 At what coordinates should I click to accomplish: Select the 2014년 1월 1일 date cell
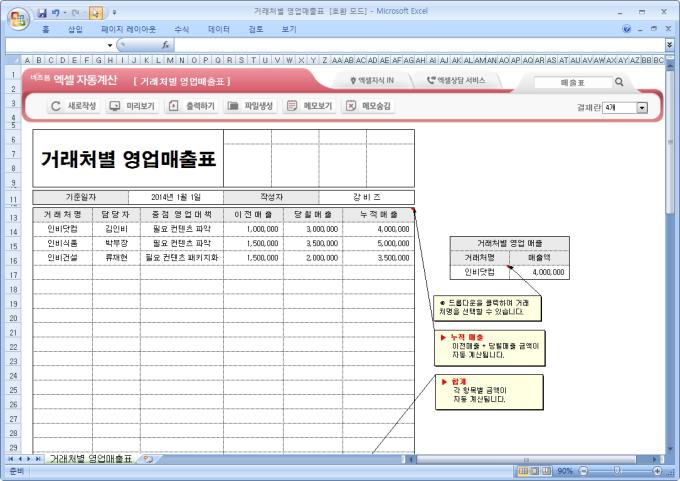point(176,197)
